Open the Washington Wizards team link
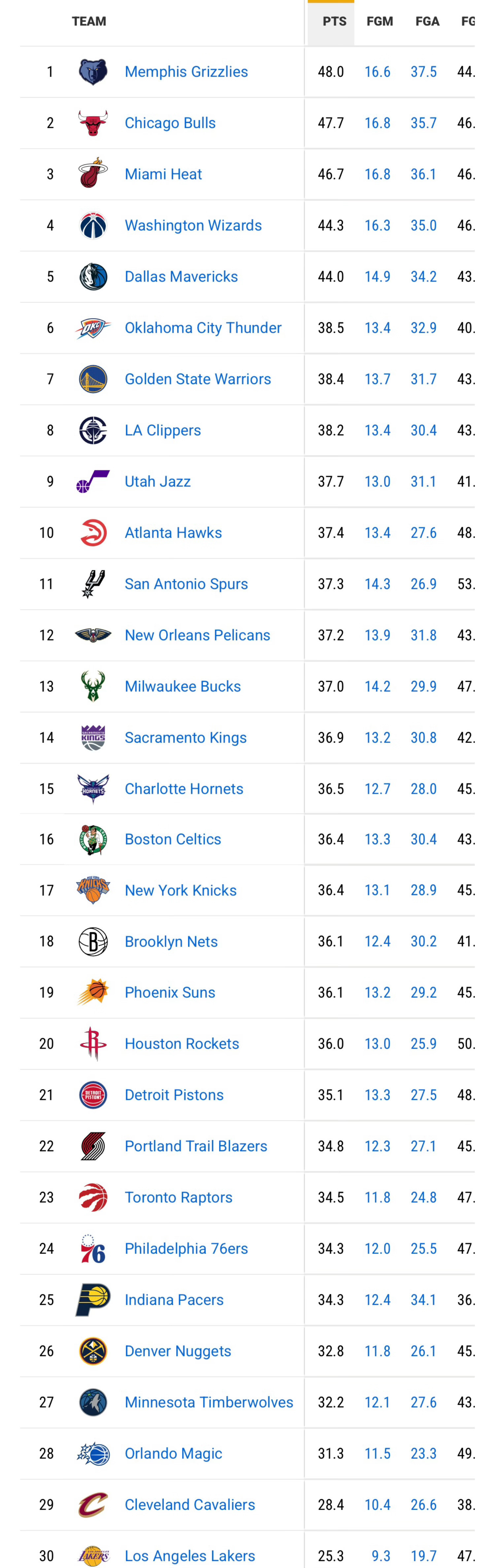Viewport: 495px width, 1568px height. pyautogui.click(x=193, y=225)
